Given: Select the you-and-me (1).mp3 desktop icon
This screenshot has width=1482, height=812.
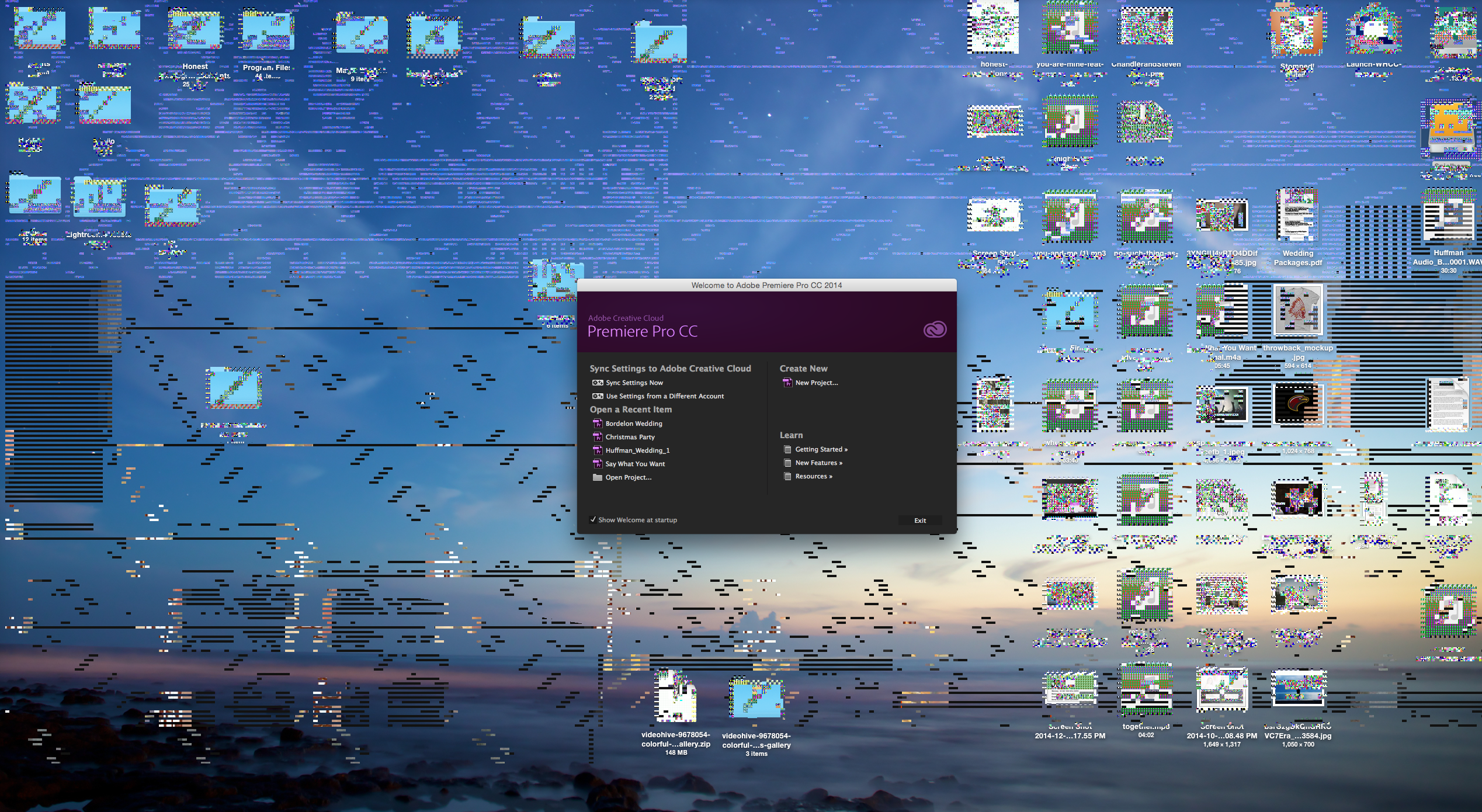Looking at the screenshot, I should point(1070,216).
